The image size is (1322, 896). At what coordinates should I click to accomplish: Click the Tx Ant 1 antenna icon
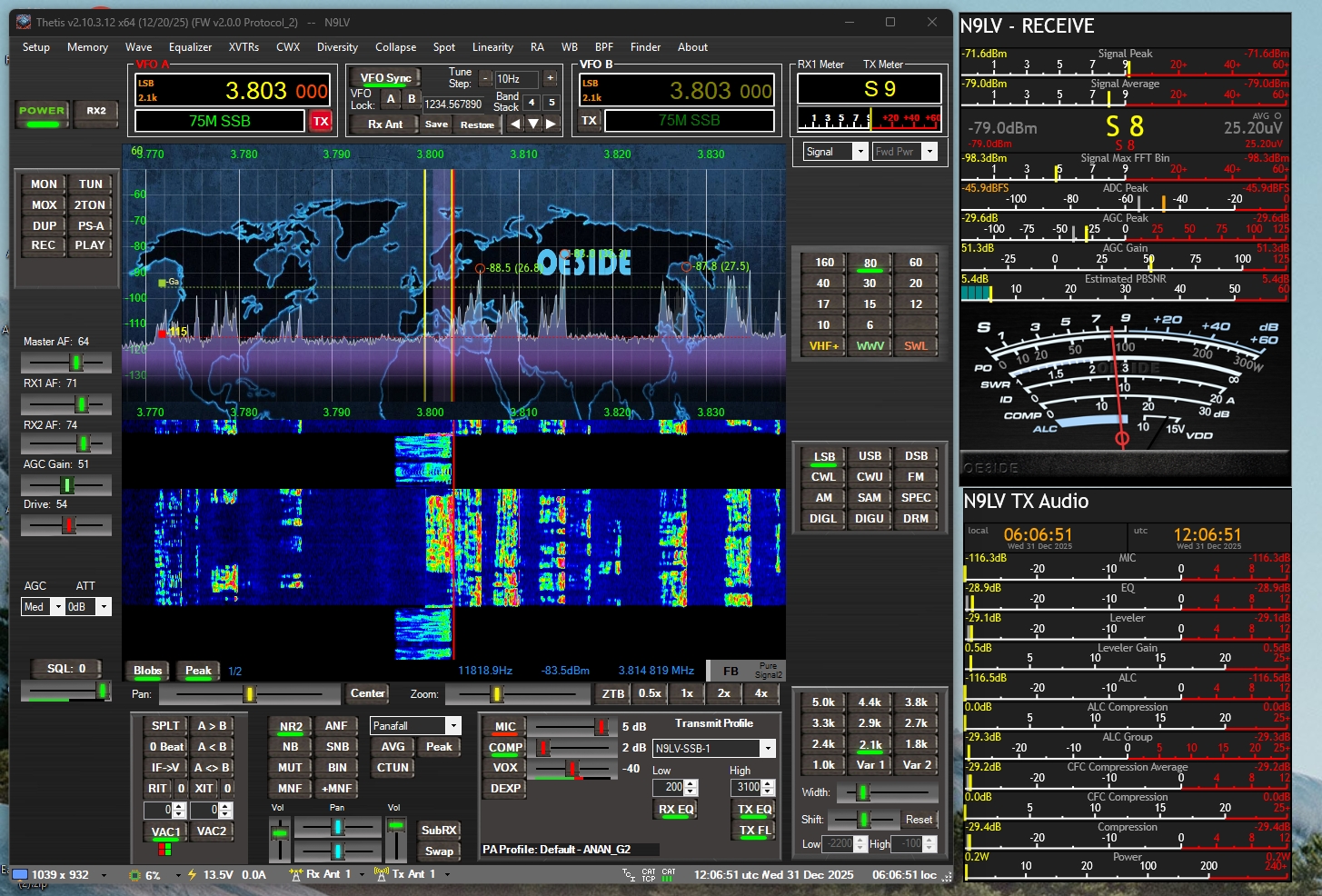pyautogui.click(x=381, y=874)
